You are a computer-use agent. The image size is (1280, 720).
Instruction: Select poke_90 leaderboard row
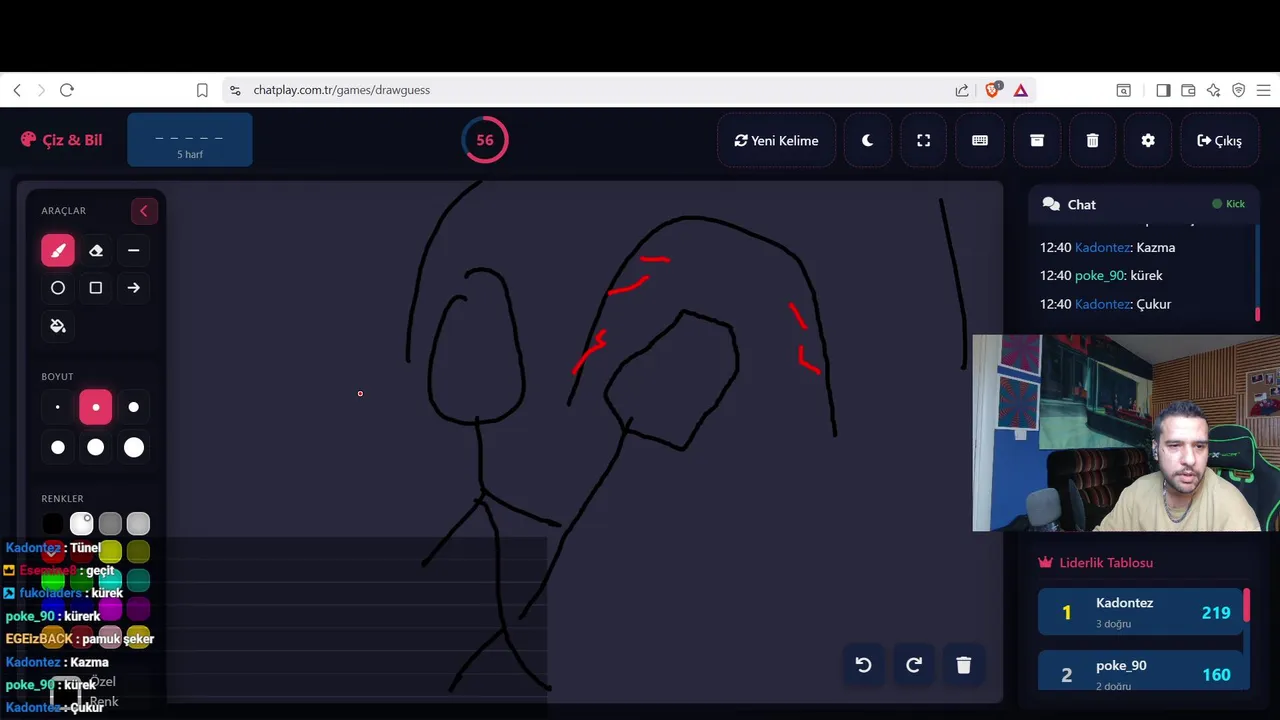[1140, 672]
